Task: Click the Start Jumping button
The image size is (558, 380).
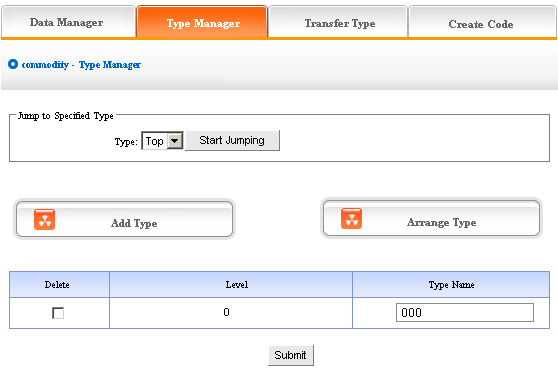Action: click(232, 141)
